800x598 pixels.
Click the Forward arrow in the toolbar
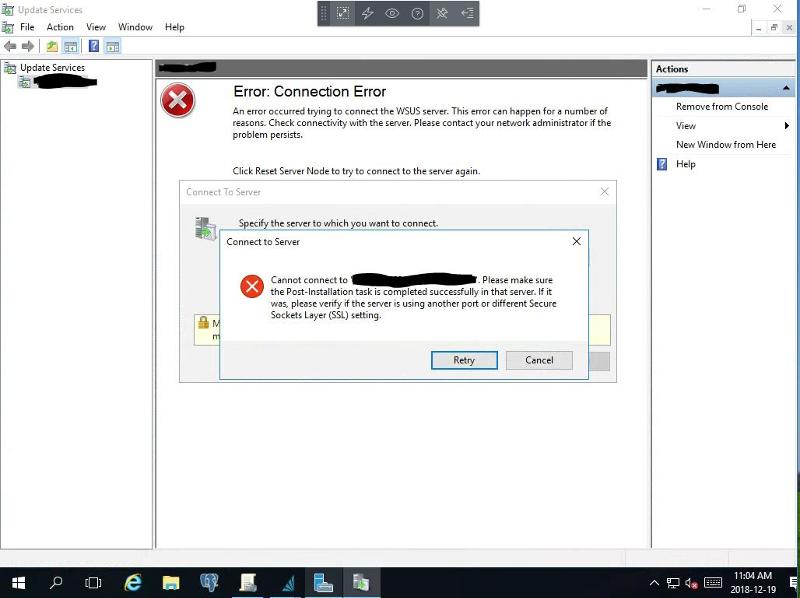click(x=28, y=46)
